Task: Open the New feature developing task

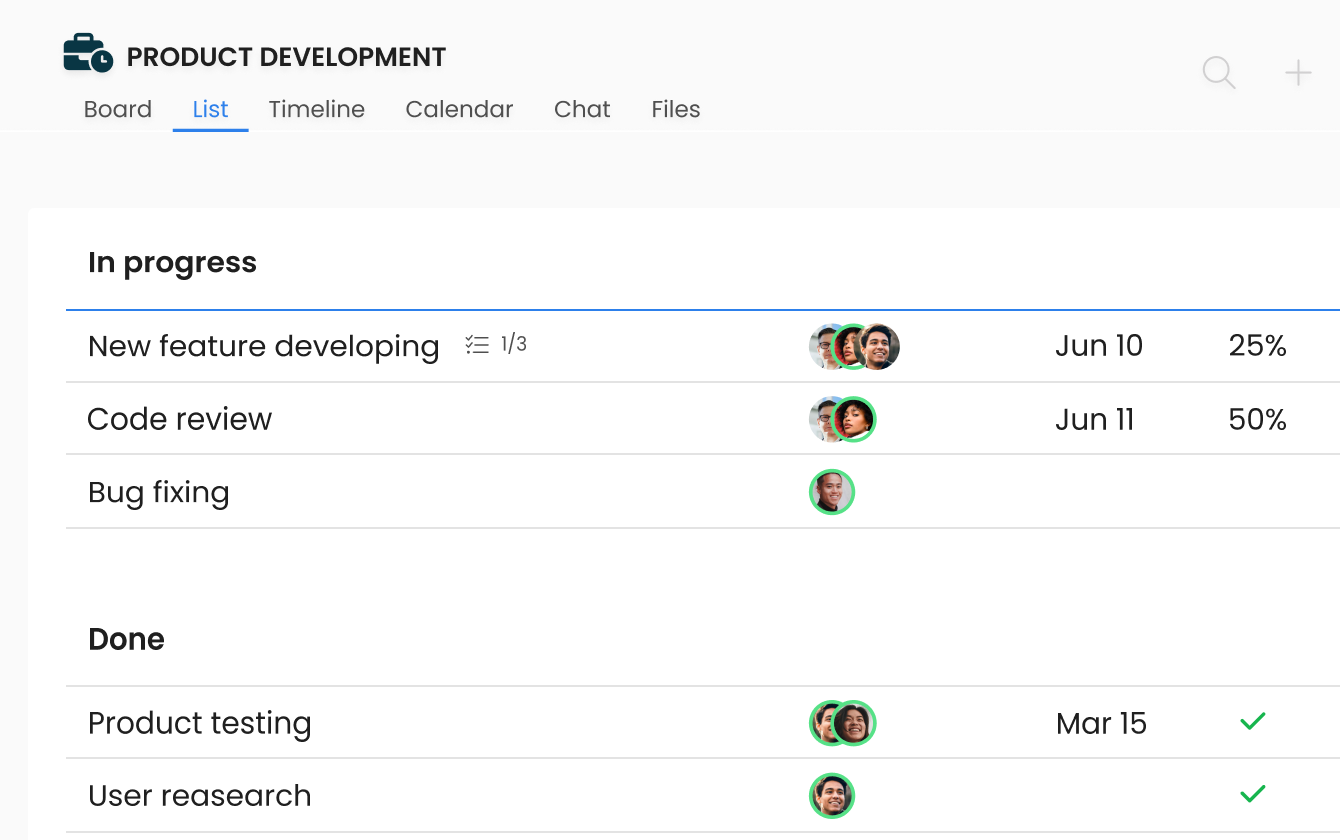Action: [x=264, y=346]
